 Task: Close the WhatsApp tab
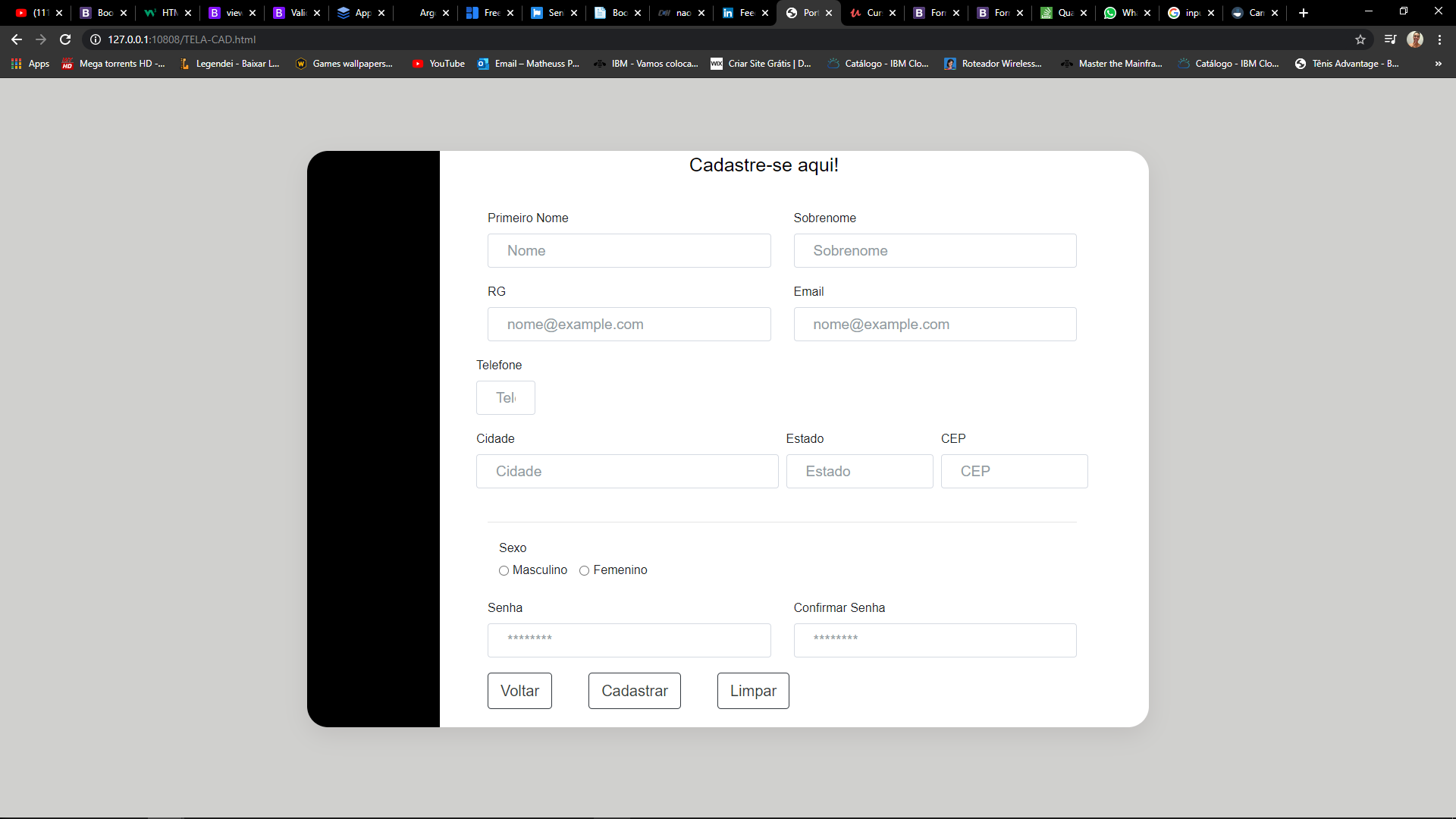(x=1147, y=13)
